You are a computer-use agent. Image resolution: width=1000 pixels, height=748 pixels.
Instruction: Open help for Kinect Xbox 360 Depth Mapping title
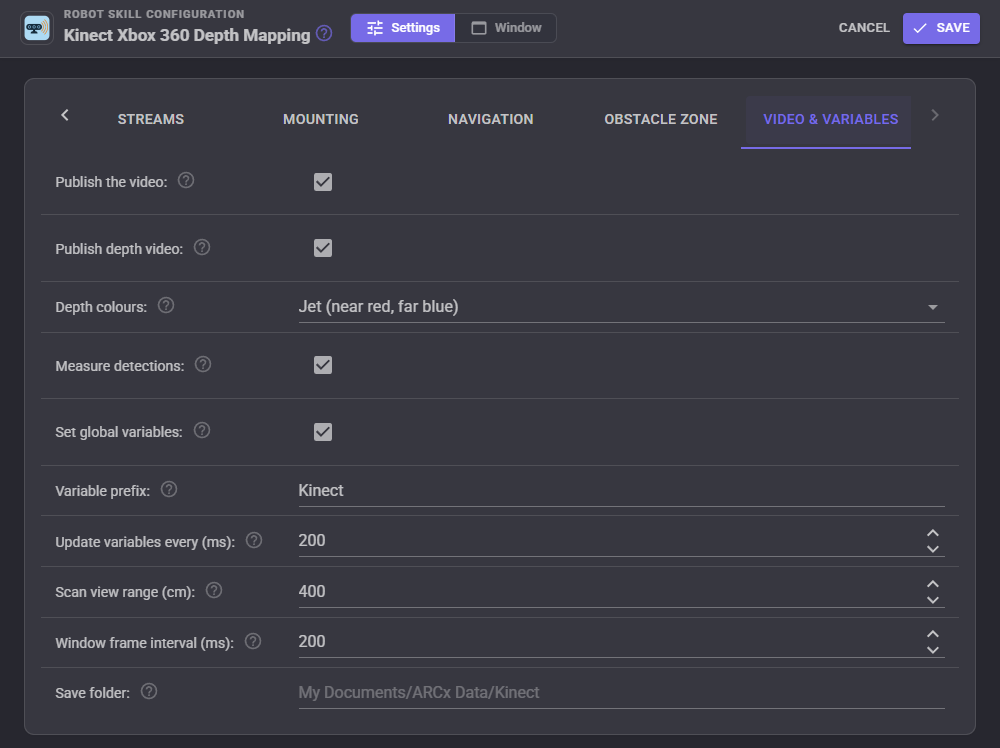[x=324, y=34]
